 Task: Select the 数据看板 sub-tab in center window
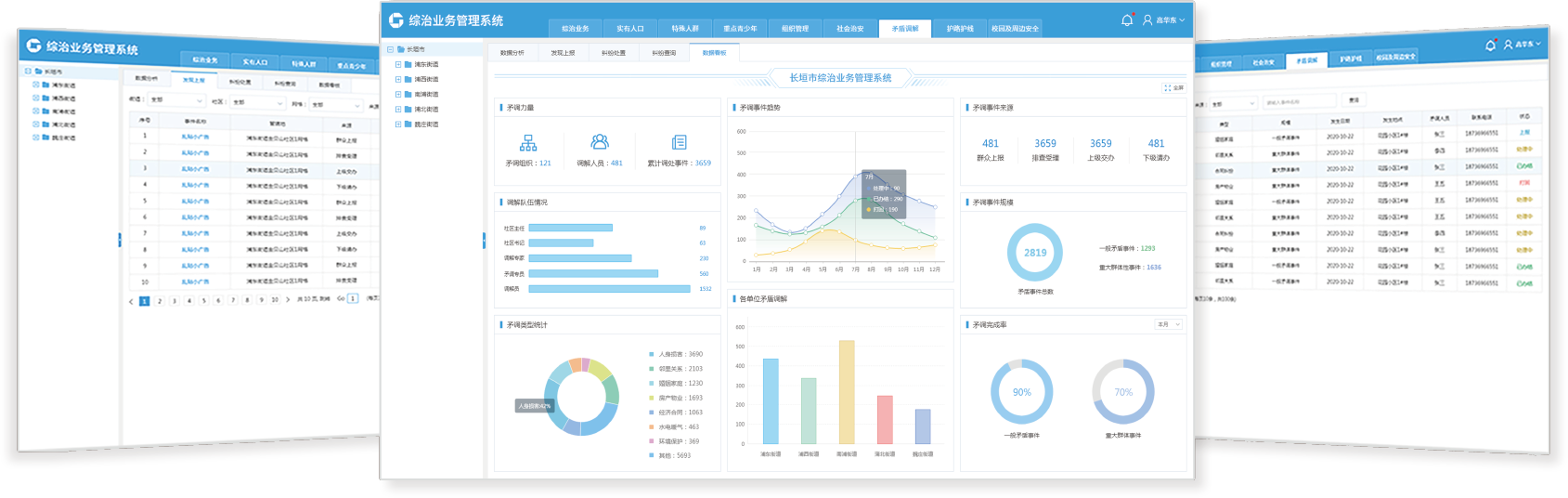[x=714, y=53]
